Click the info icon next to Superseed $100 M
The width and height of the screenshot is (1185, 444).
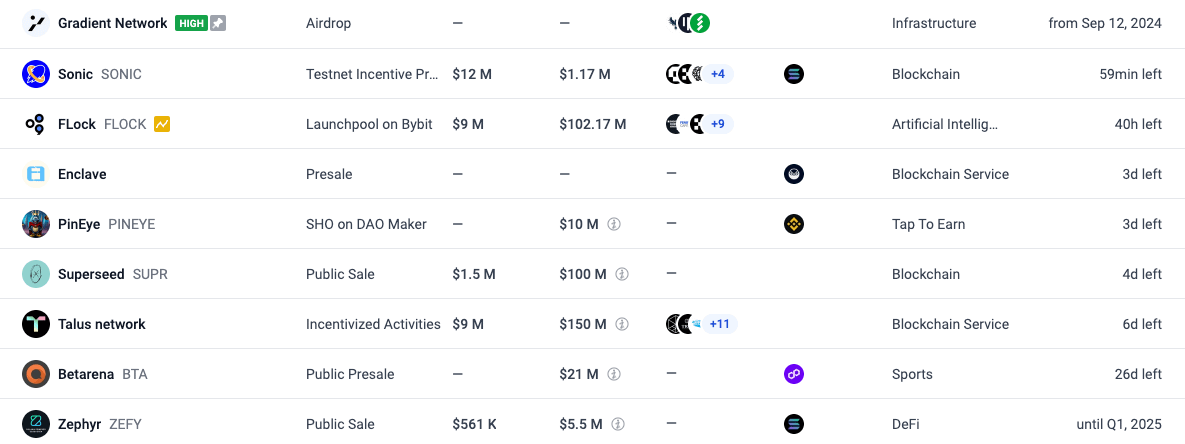[621, 274]
